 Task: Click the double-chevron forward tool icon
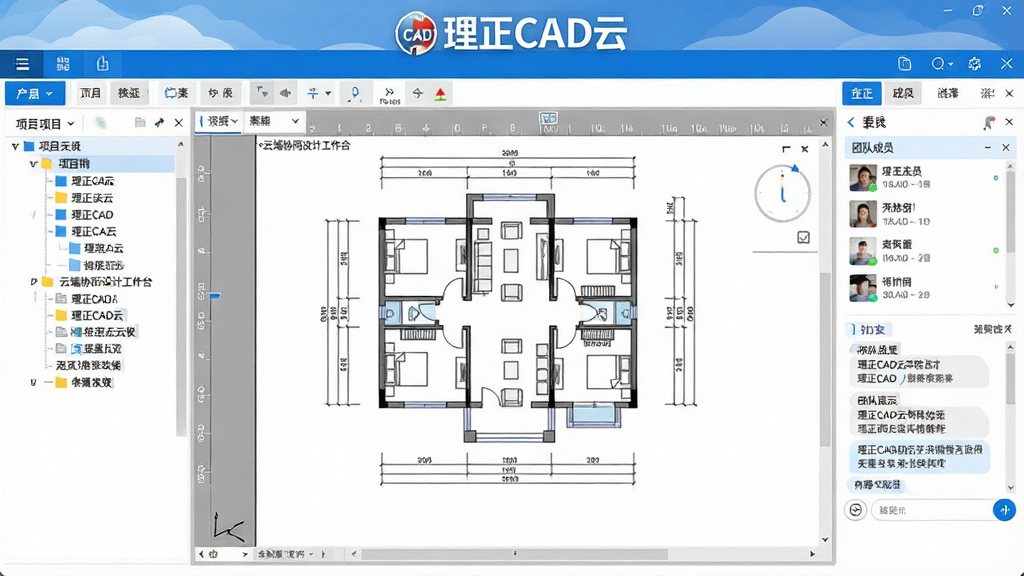tap(390, 93)
